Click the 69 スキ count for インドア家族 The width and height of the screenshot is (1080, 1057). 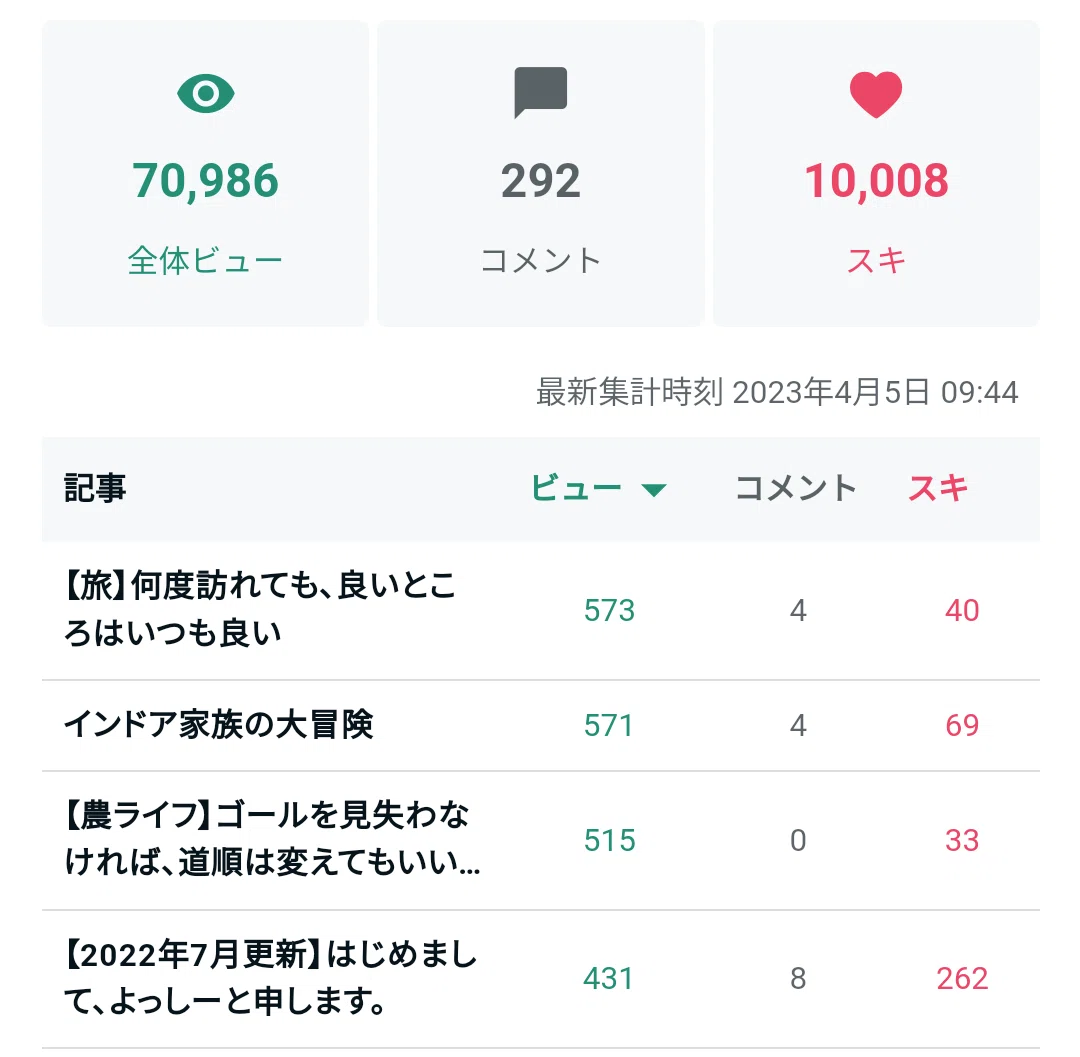962,725
